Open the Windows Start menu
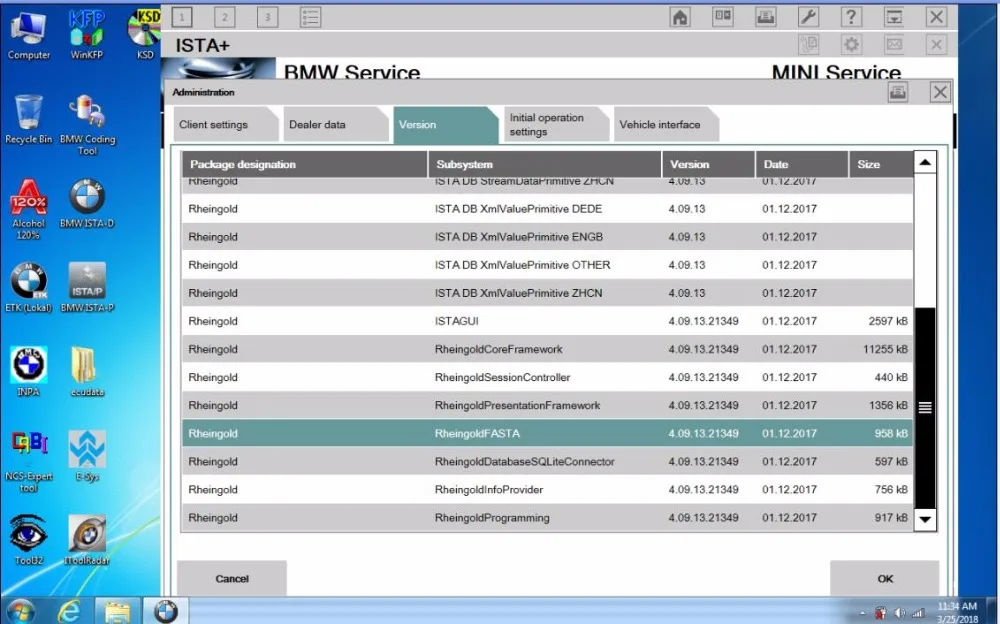Image resolution: width=1000 pixels, height=624 pixels. click(20, 613)
